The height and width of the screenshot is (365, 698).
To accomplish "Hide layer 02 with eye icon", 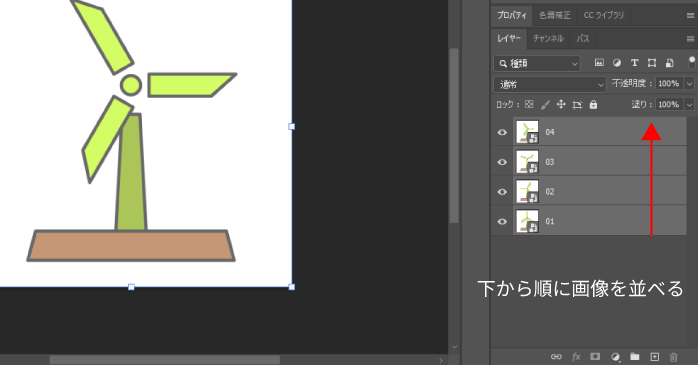I will [x=502, y=192].
